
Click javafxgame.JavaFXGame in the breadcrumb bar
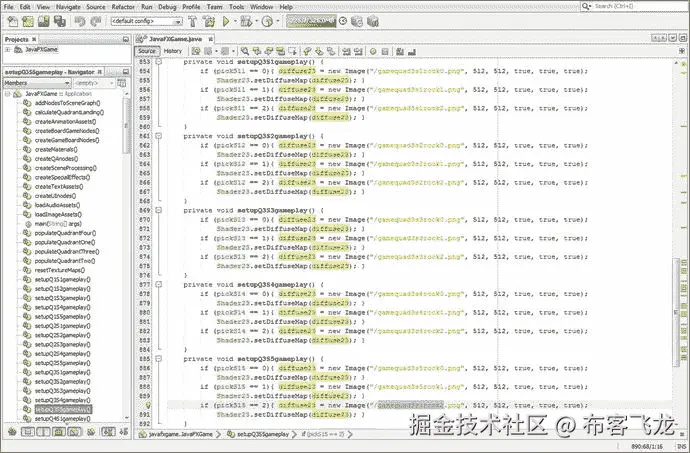pyautogui.click(x=181, y=434)
